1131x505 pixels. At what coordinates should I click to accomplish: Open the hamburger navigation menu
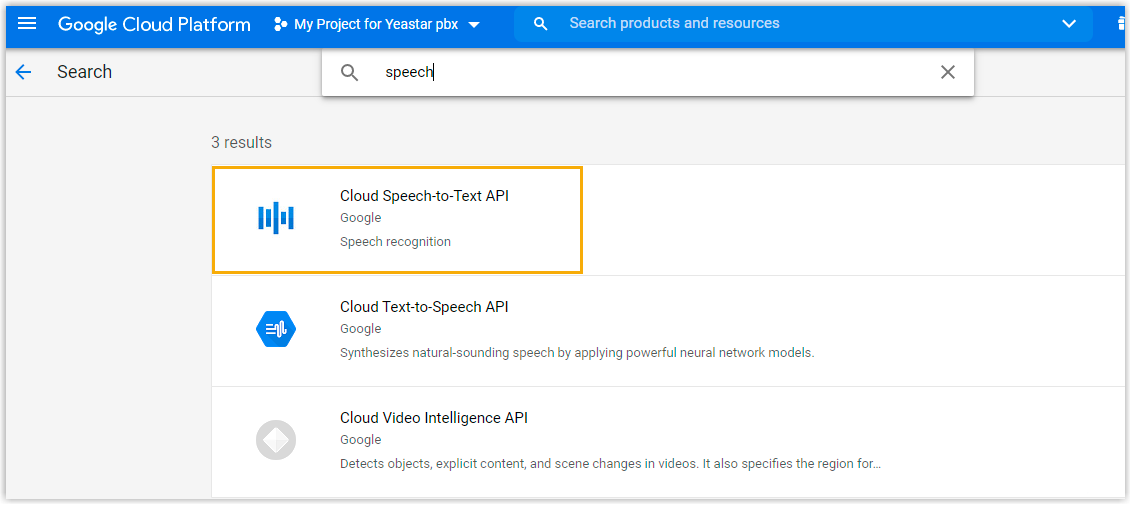(x=27, y=24)
